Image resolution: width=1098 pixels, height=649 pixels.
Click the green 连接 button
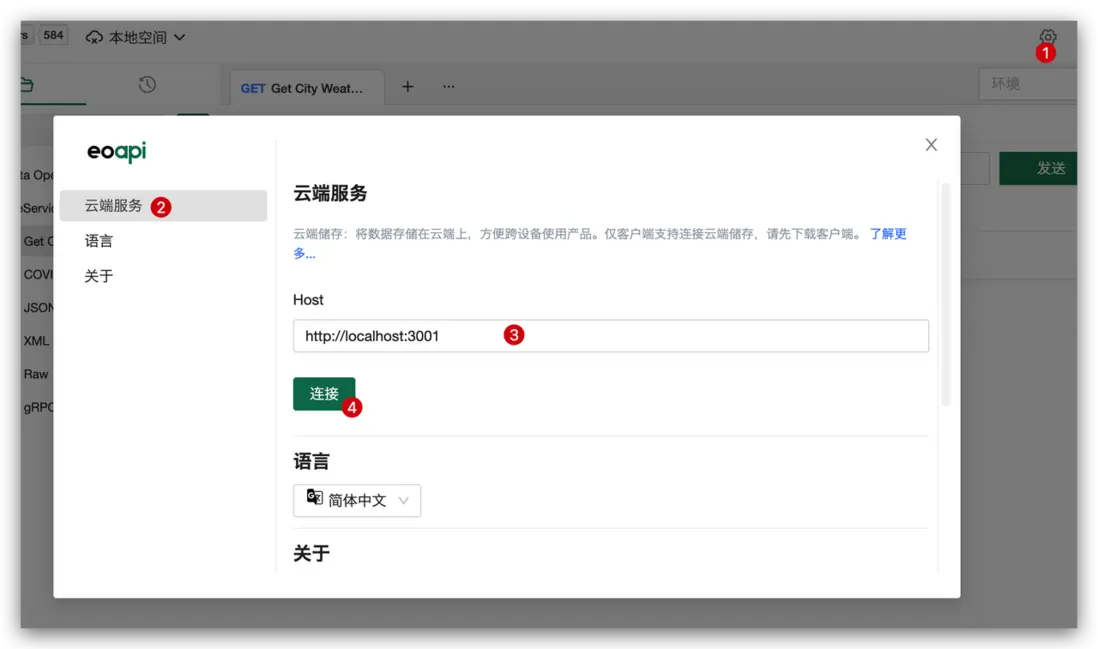(324, 393)
